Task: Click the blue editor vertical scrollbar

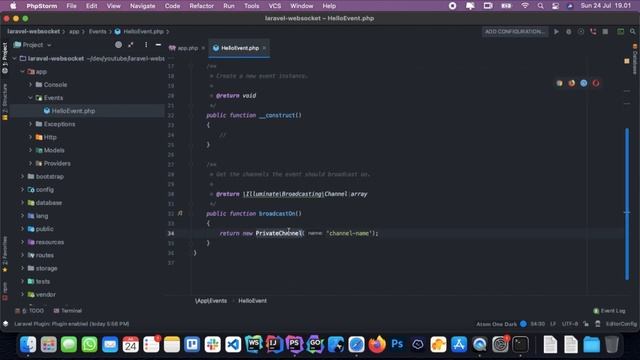Action: 627,204
